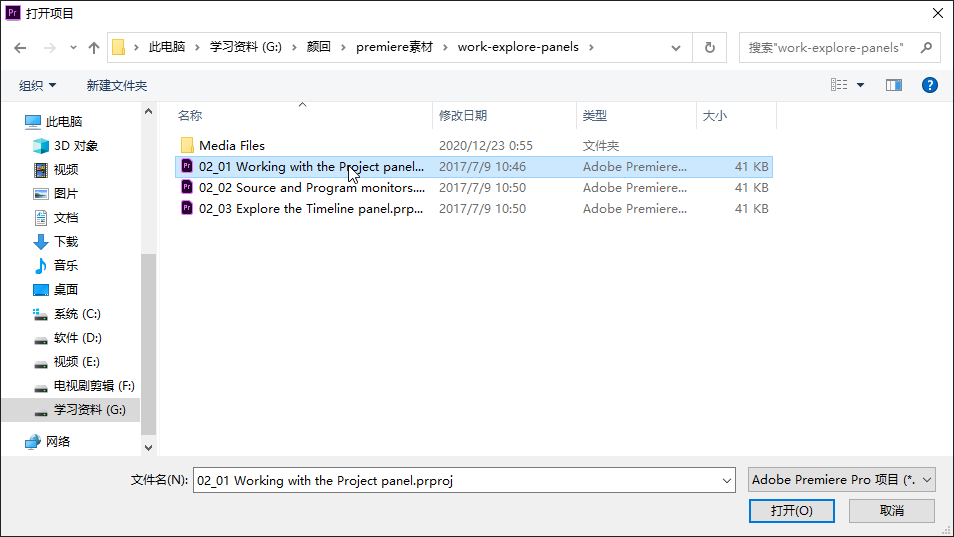
Task: Click breadcrumb 颜回 in address bar
Action: point(319,47)
